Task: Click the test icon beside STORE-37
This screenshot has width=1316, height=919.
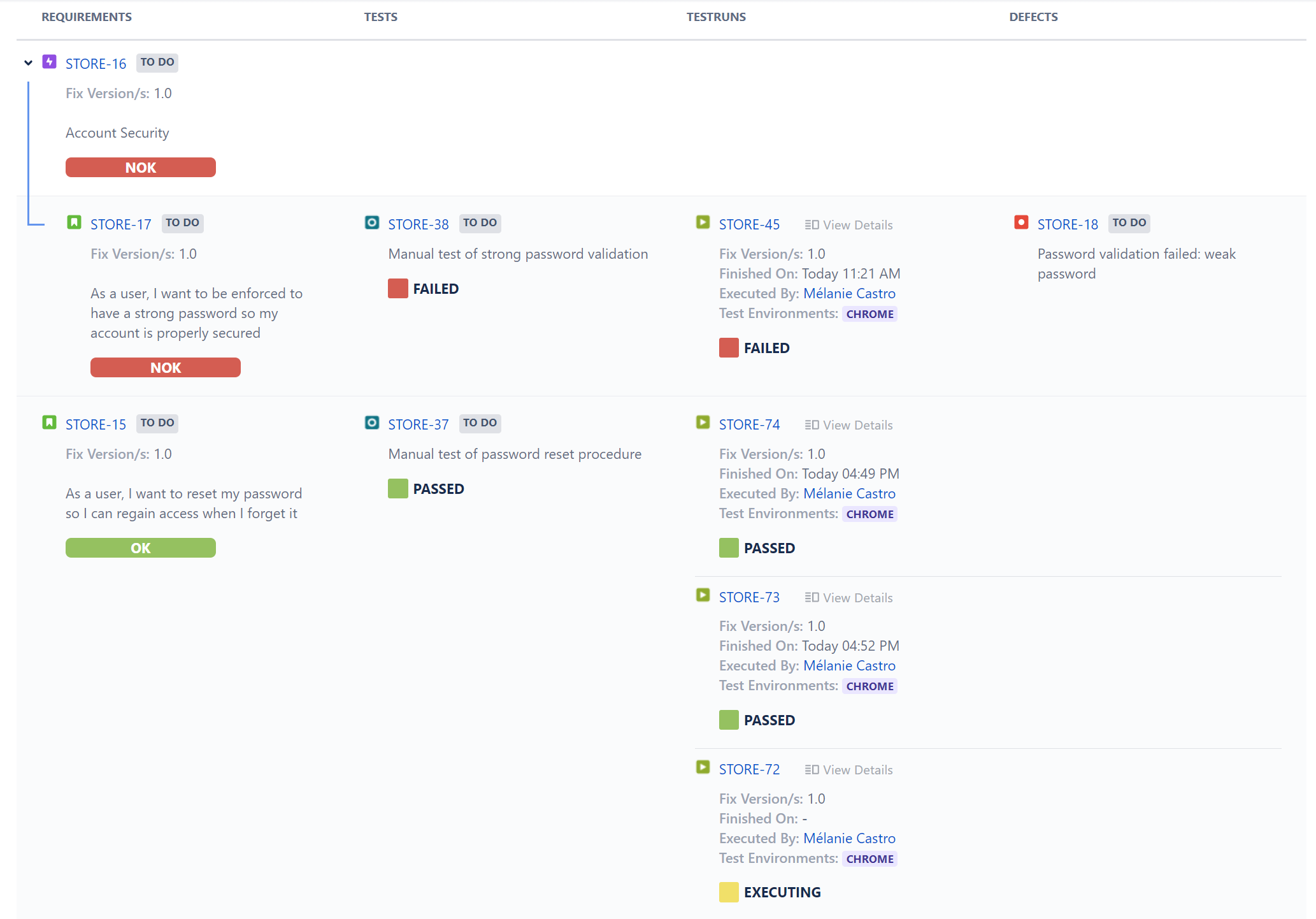Action: tap(372, 423)
